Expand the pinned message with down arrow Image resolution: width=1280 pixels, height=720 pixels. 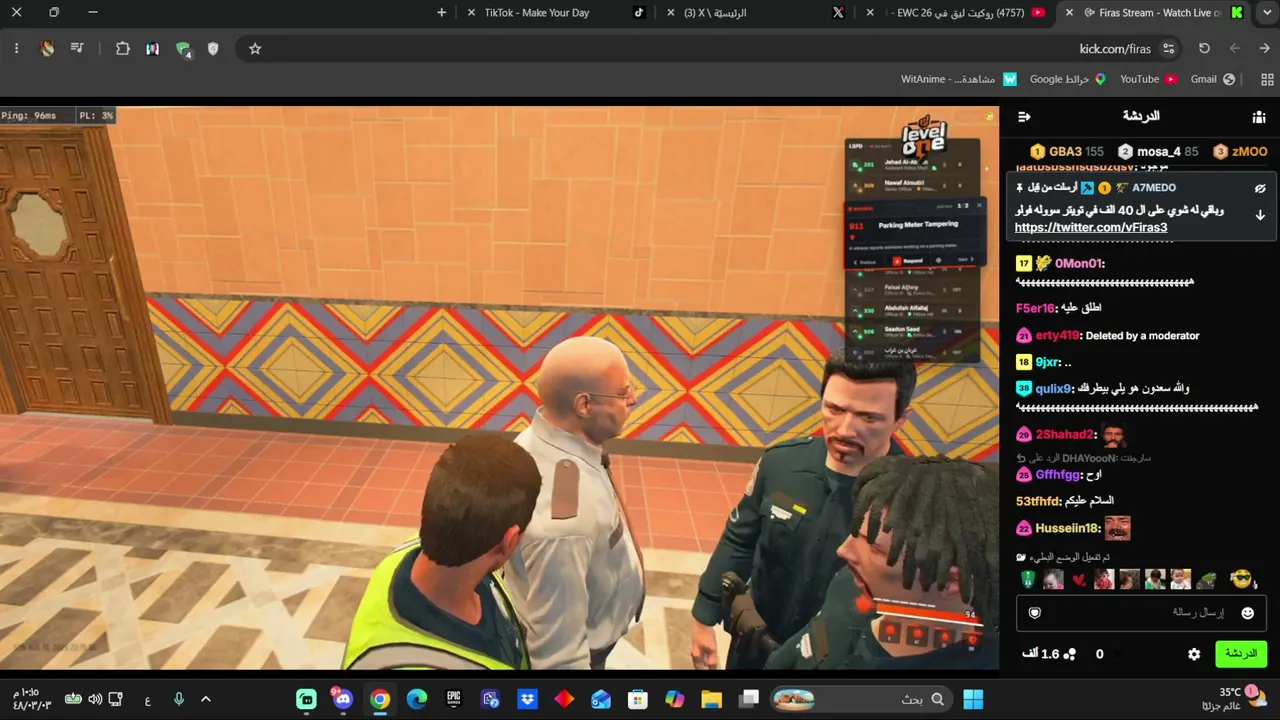coord(1260,215)
